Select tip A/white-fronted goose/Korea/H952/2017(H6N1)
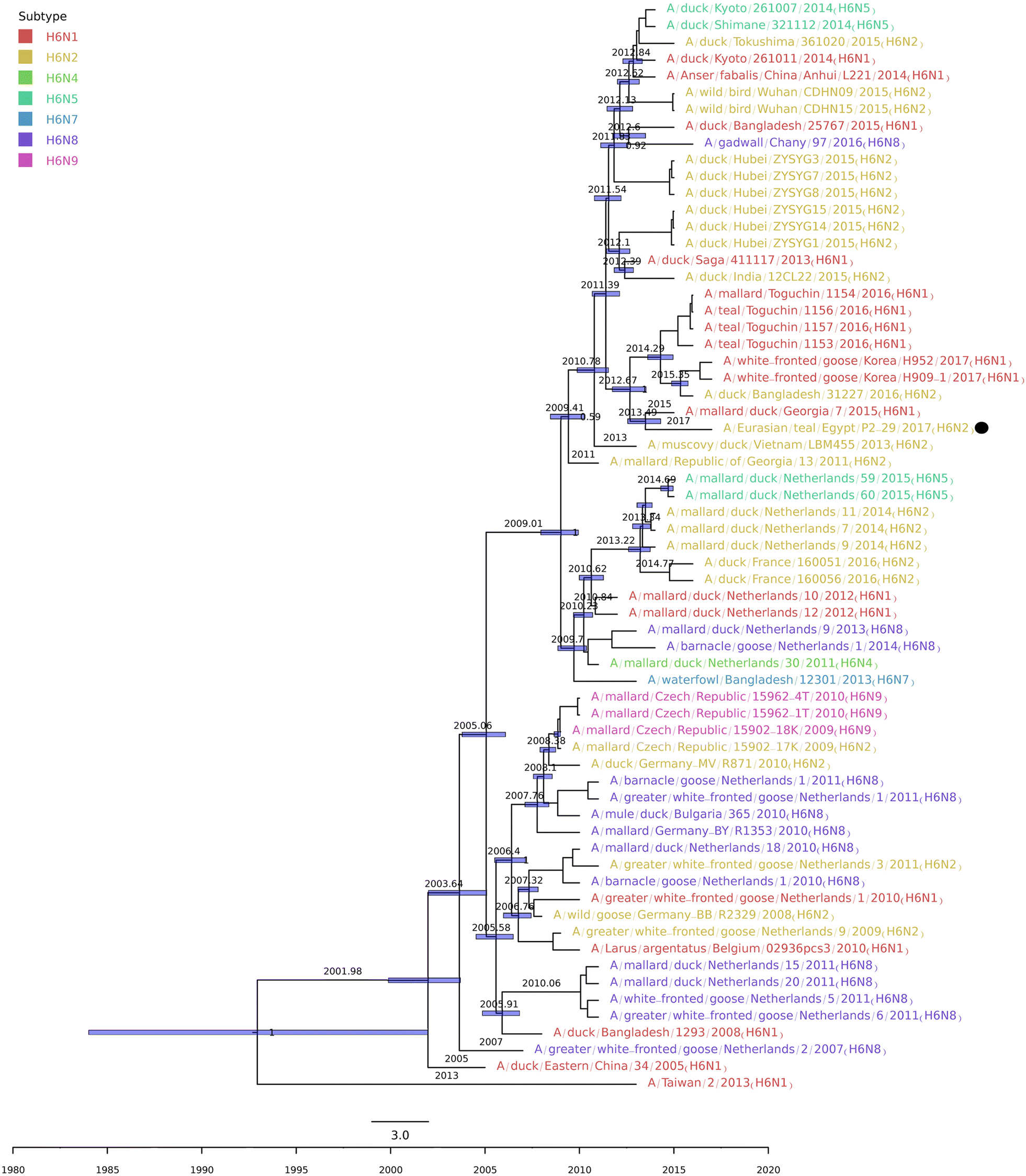 point(867,361)
